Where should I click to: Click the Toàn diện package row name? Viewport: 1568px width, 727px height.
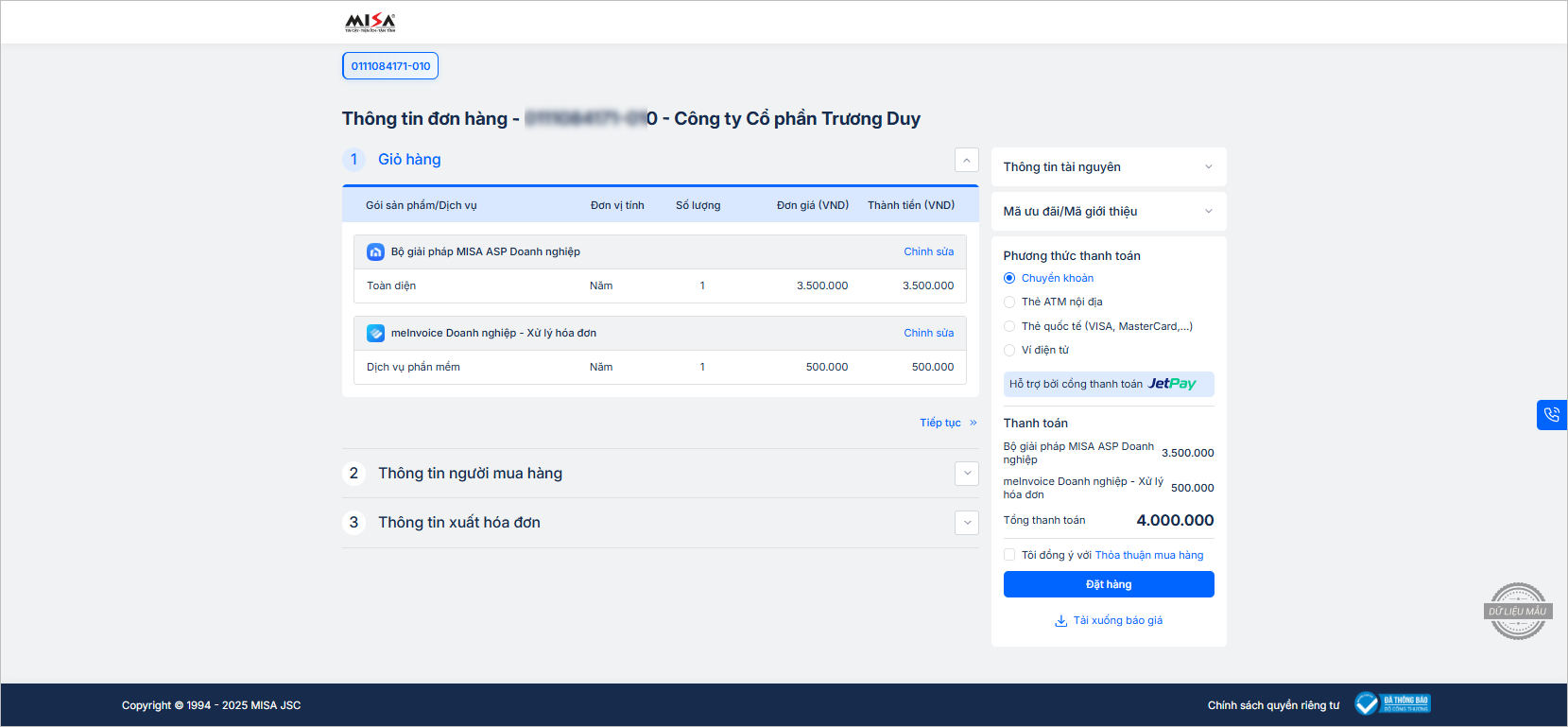(391, 286)
